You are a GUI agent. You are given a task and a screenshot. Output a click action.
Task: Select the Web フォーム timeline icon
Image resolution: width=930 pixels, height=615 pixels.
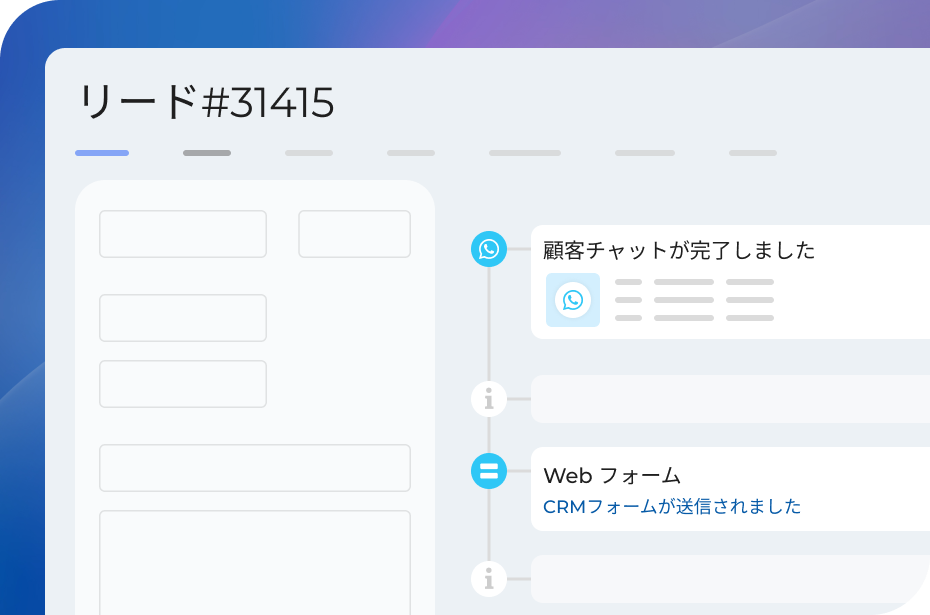(x=488, y=470)
